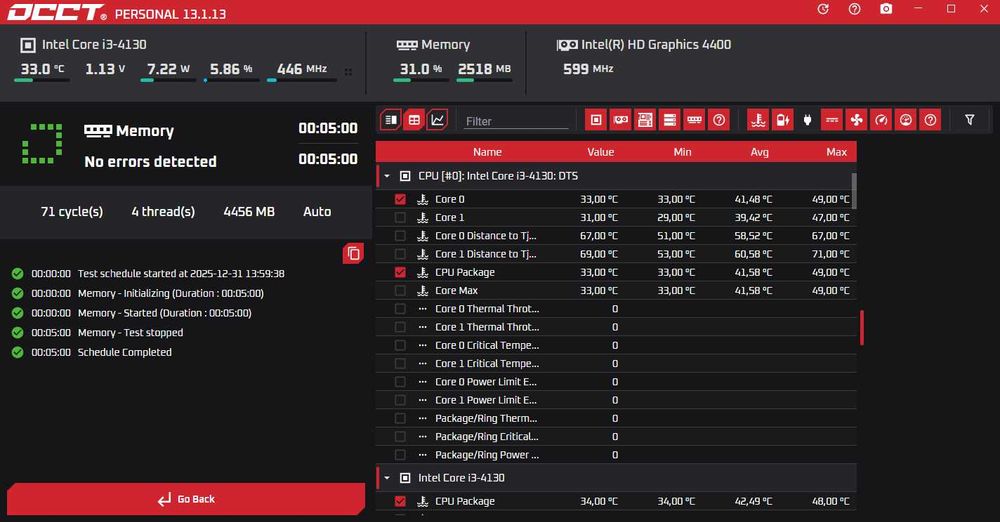1000x522 pixels.
Task: Click into the Filter text field
Action: point(515,121)
